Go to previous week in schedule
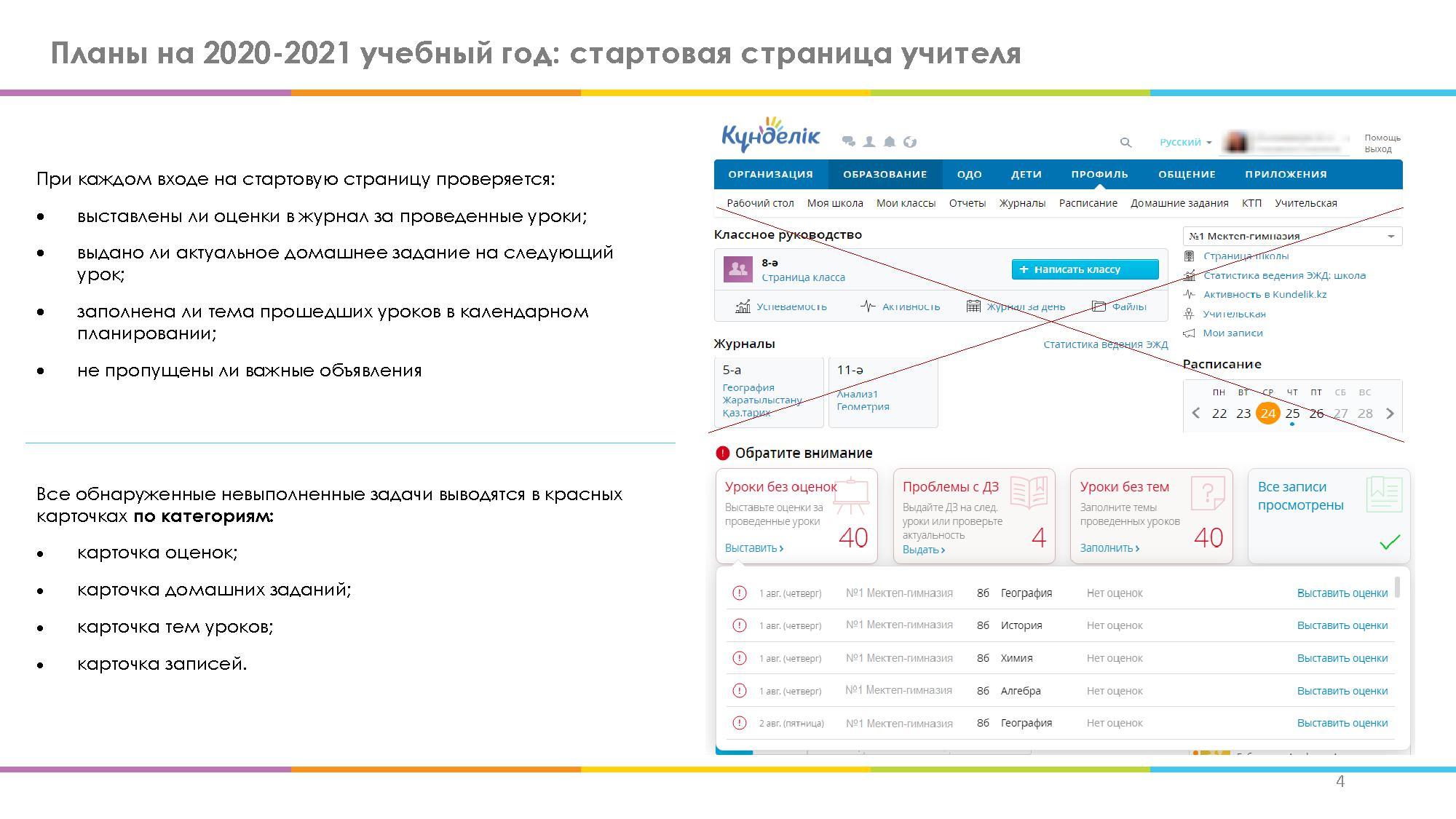The image size is (1456, 819). tap(1195, 413)
